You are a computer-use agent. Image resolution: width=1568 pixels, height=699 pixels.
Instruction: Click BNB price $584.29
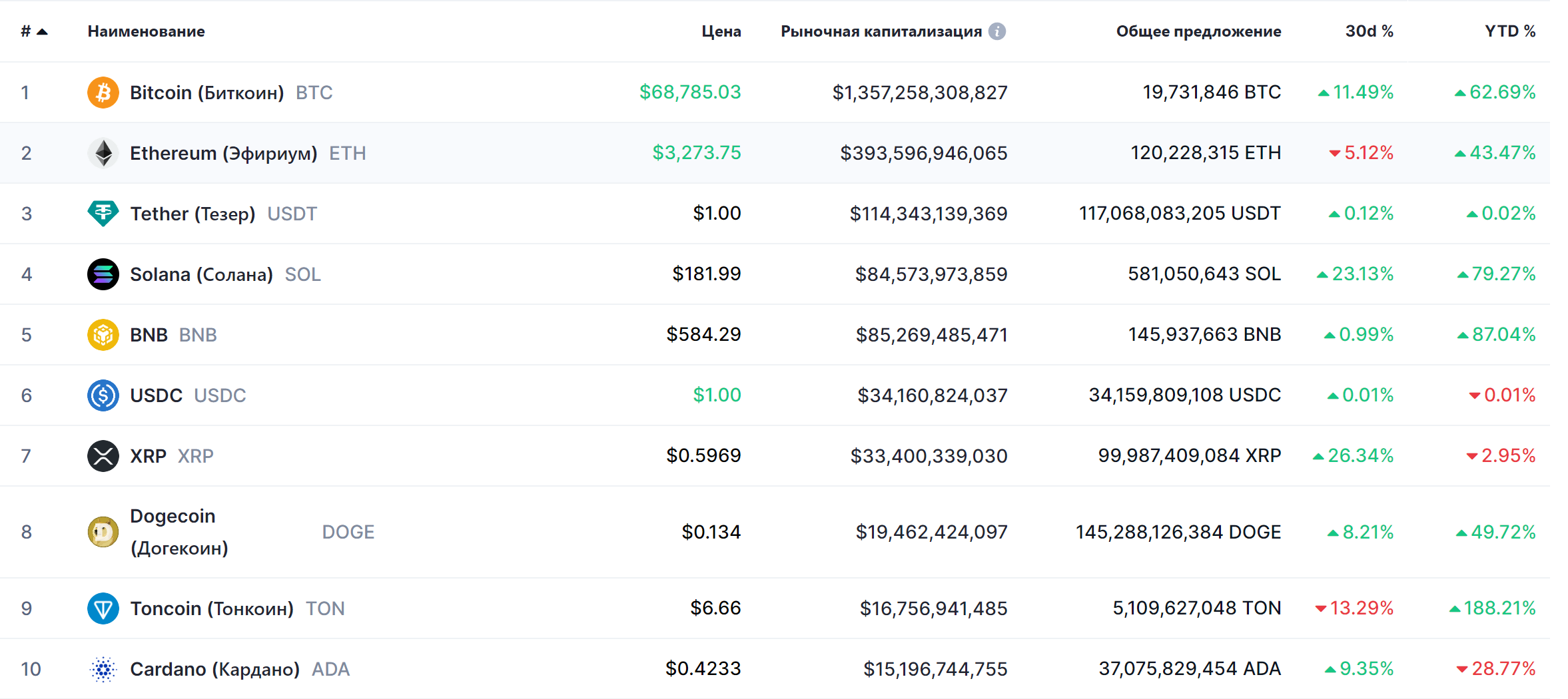pyautogui.click(x=704, y=334)
